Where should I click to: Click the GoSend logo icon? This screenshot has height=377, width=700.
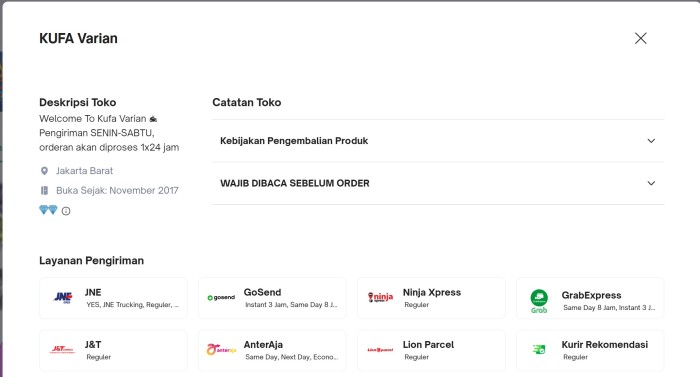click(x=221, y=297)
